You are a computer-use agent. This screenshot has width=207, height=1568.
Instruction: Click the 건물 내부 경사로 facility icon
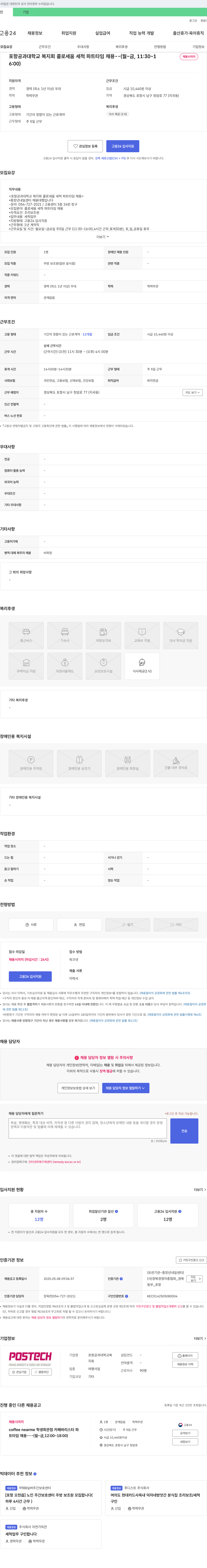(176, 763)
